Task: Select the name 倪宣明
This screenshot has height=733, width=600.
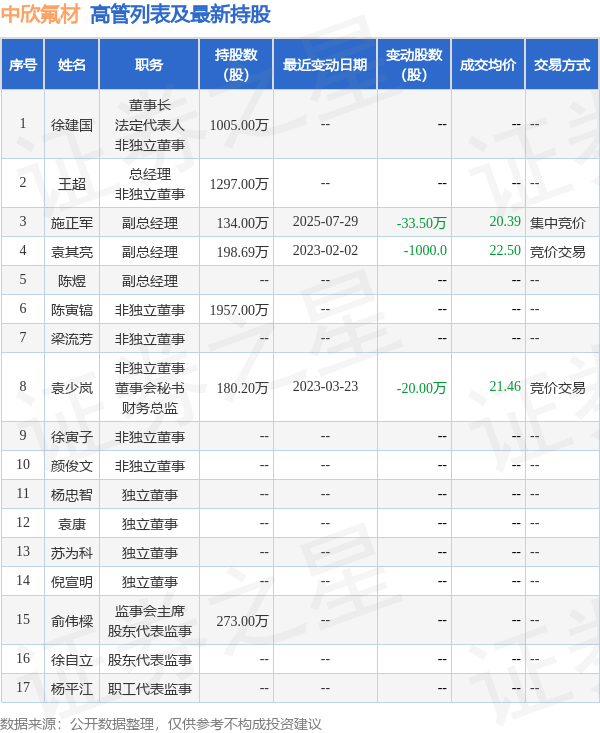Action: point(72,582)
